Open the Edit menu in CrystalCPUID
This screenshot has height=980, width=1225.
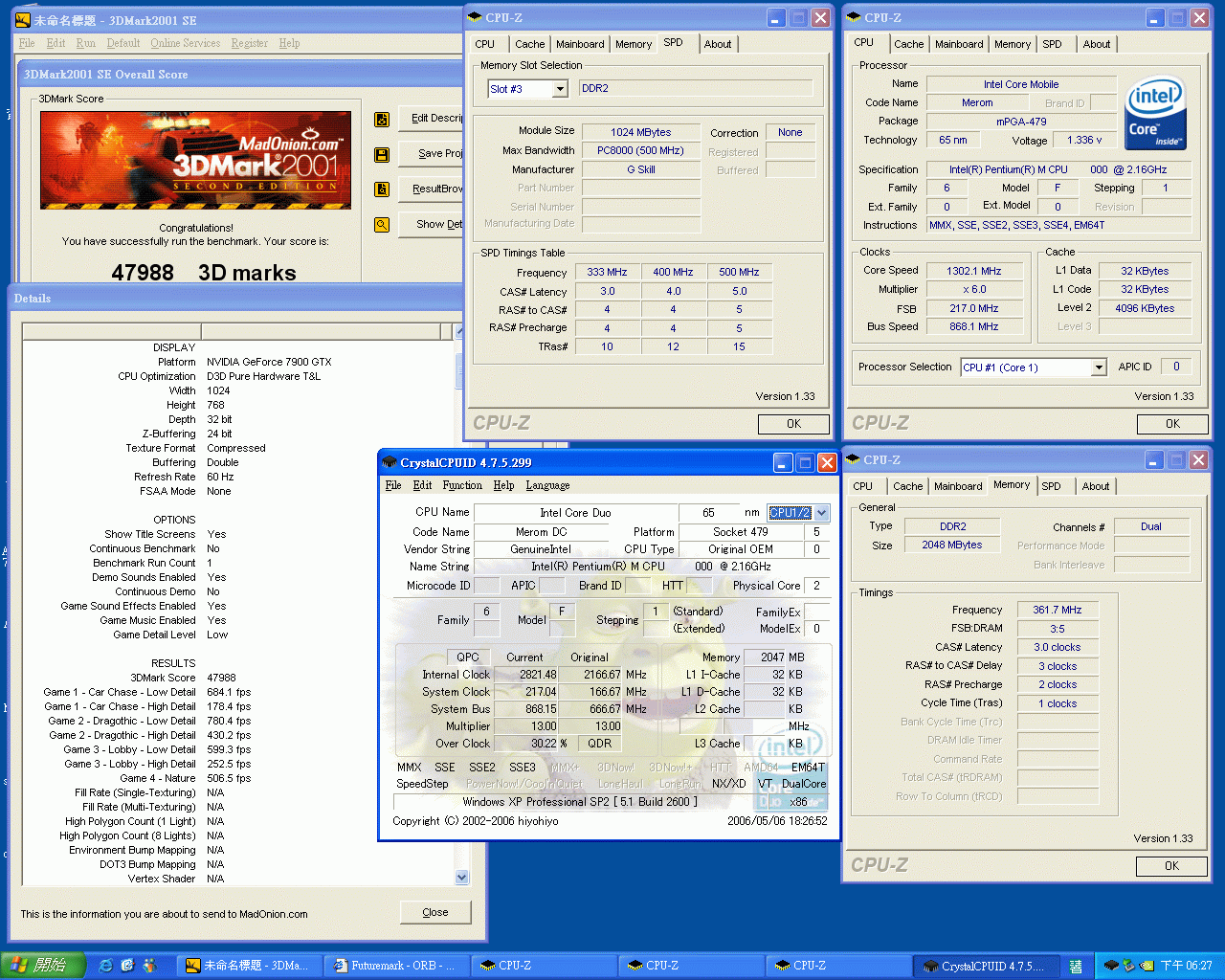(422, 485)
